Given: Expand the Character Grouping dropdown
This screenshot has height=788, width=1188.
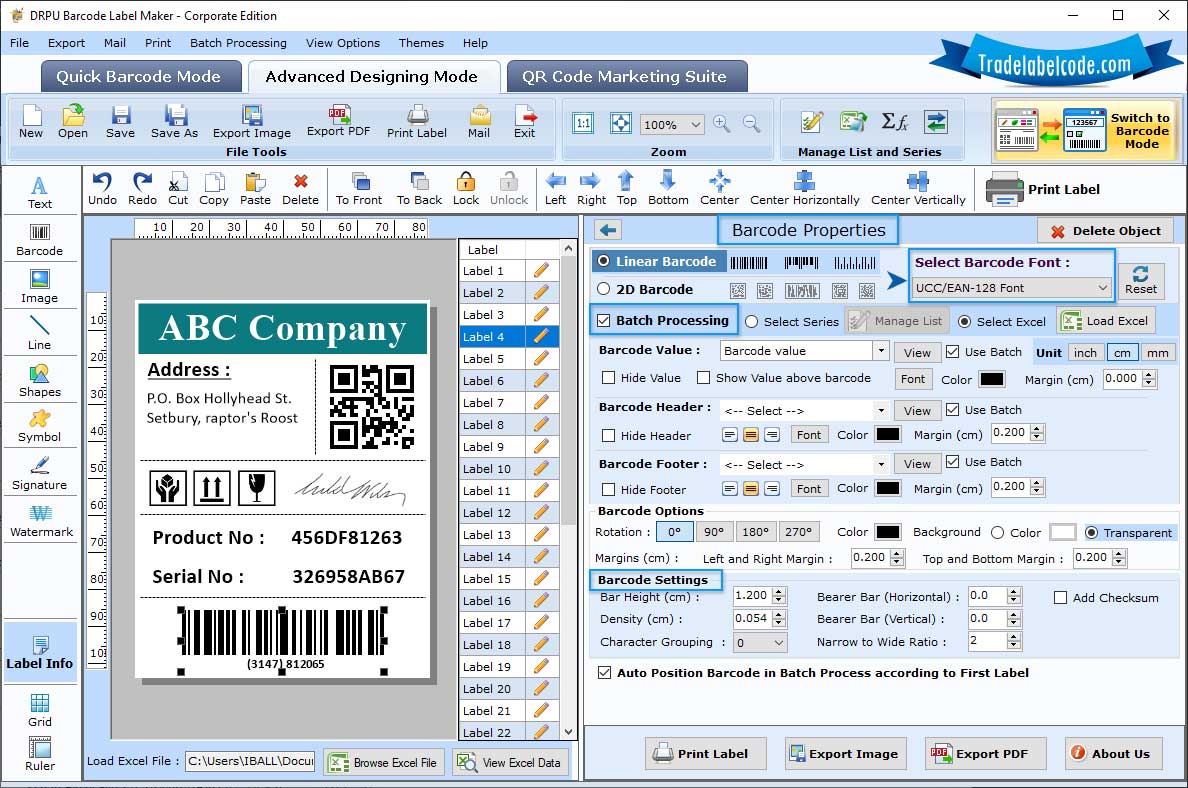Looking at the screenshot, I should (760, 643).
